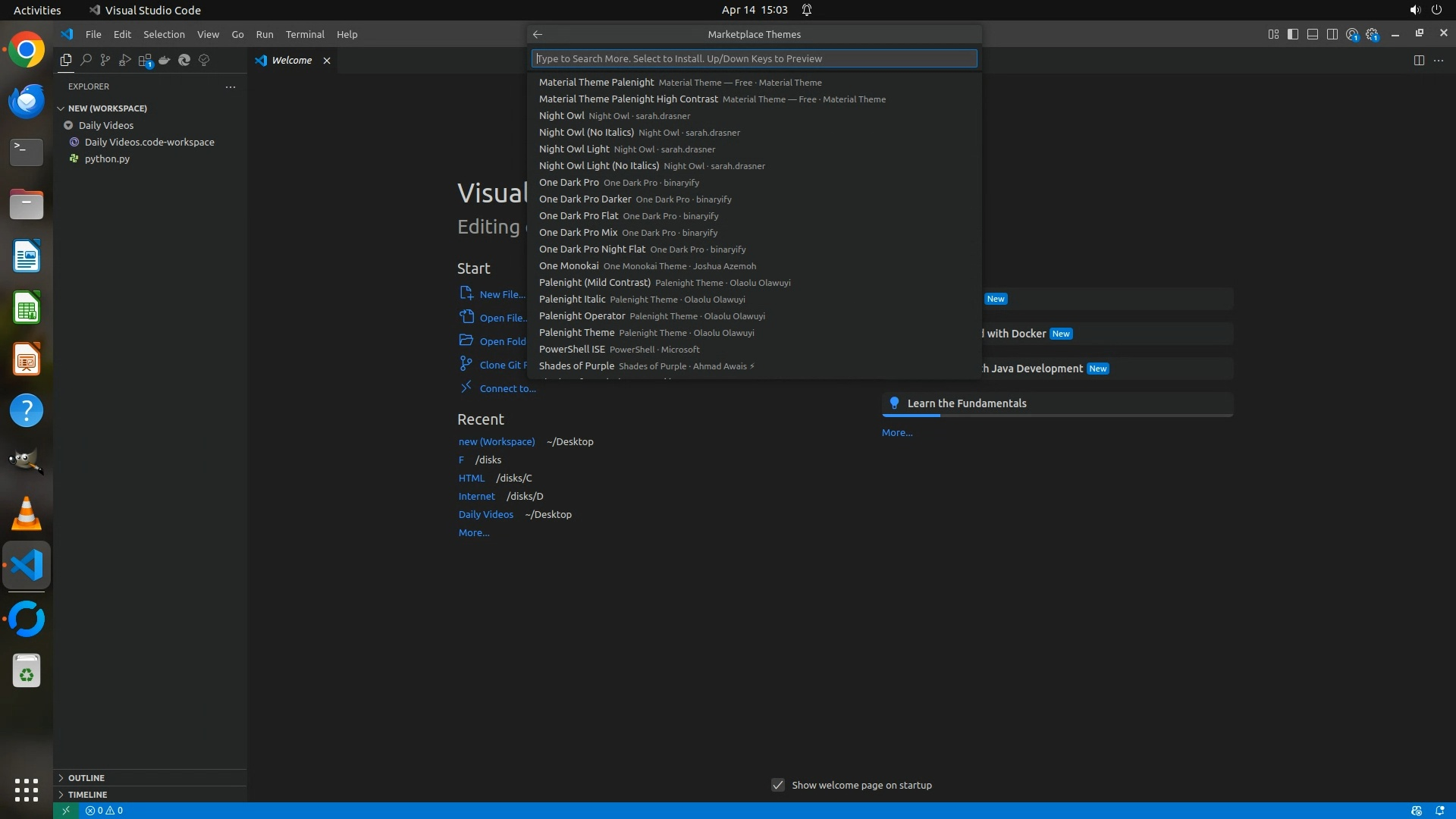Click the Connect to... link
Image resolution: width=1456 pixels, height=819 pixels.
[507, 388]
